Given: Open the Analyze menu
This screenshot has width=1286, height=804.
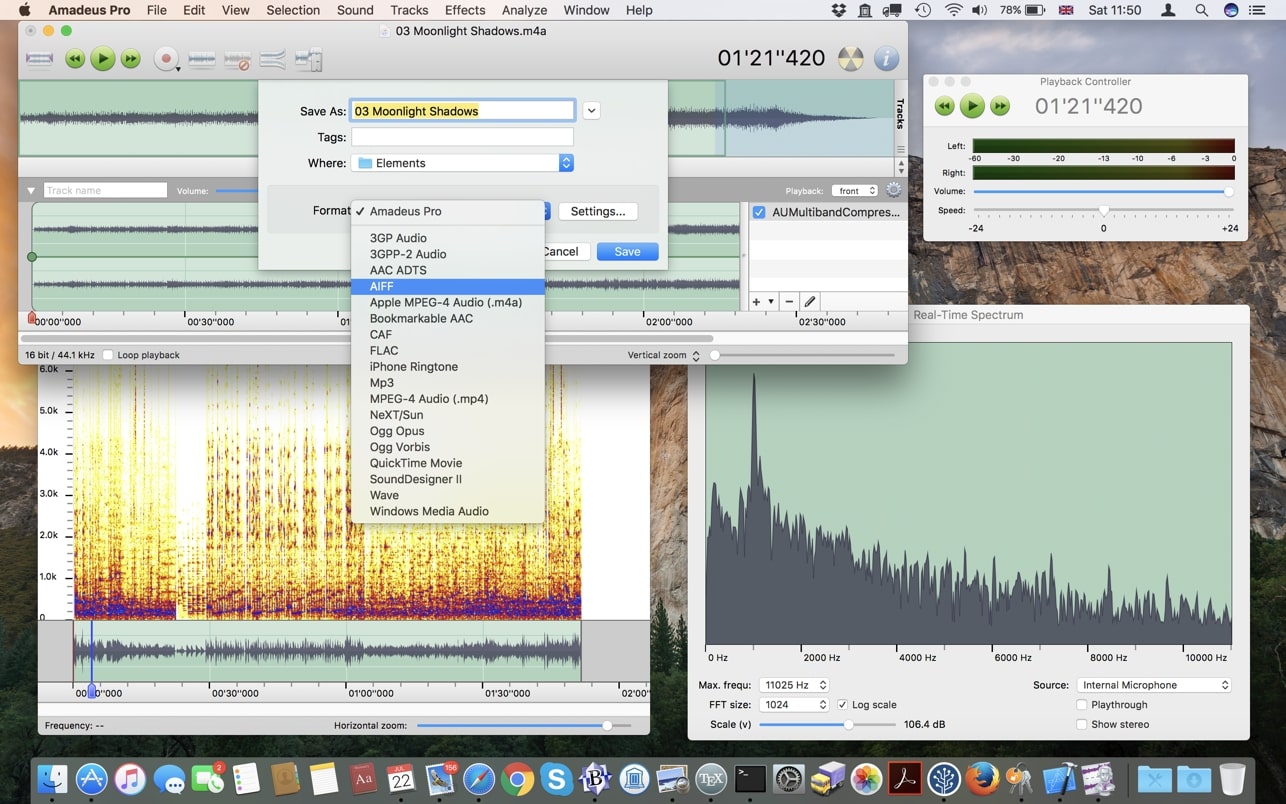Looking at the screenshot, I should [524, 10].
